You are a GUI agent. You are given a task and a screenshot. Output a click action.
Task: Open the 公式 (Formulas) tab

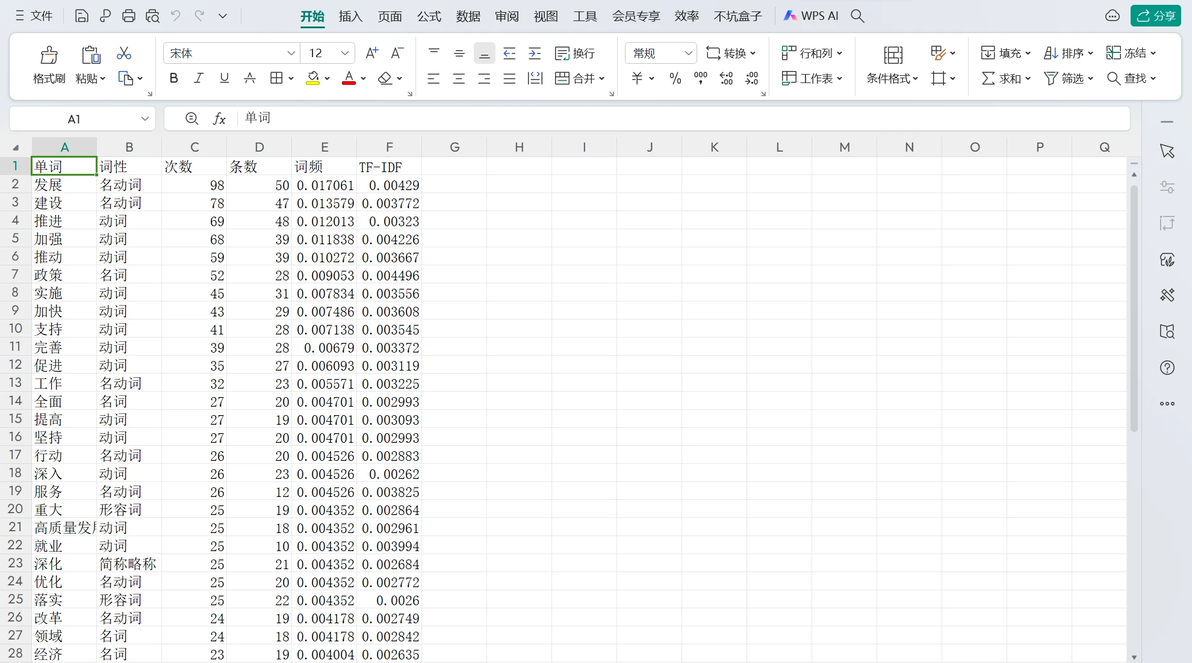(x=429, y=16)
